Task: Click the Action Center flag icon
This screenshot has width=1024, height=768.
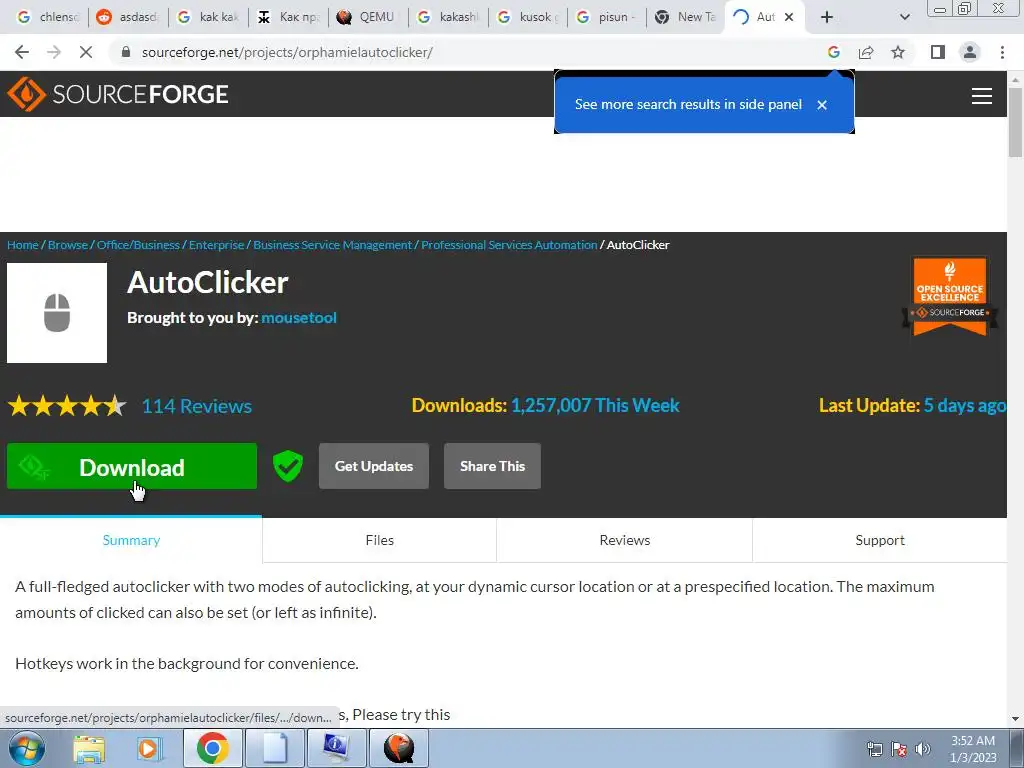Action: (899, 748)
